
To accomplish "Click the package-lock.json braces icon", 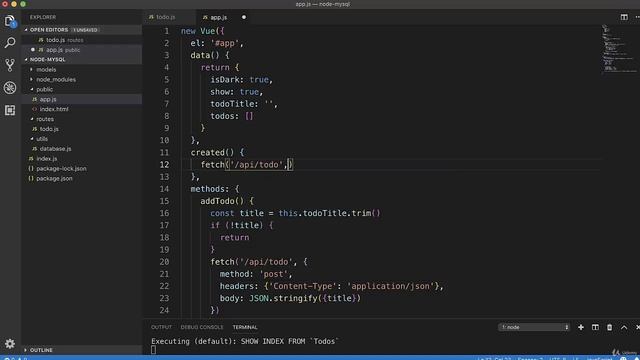I will click(31, 169).
